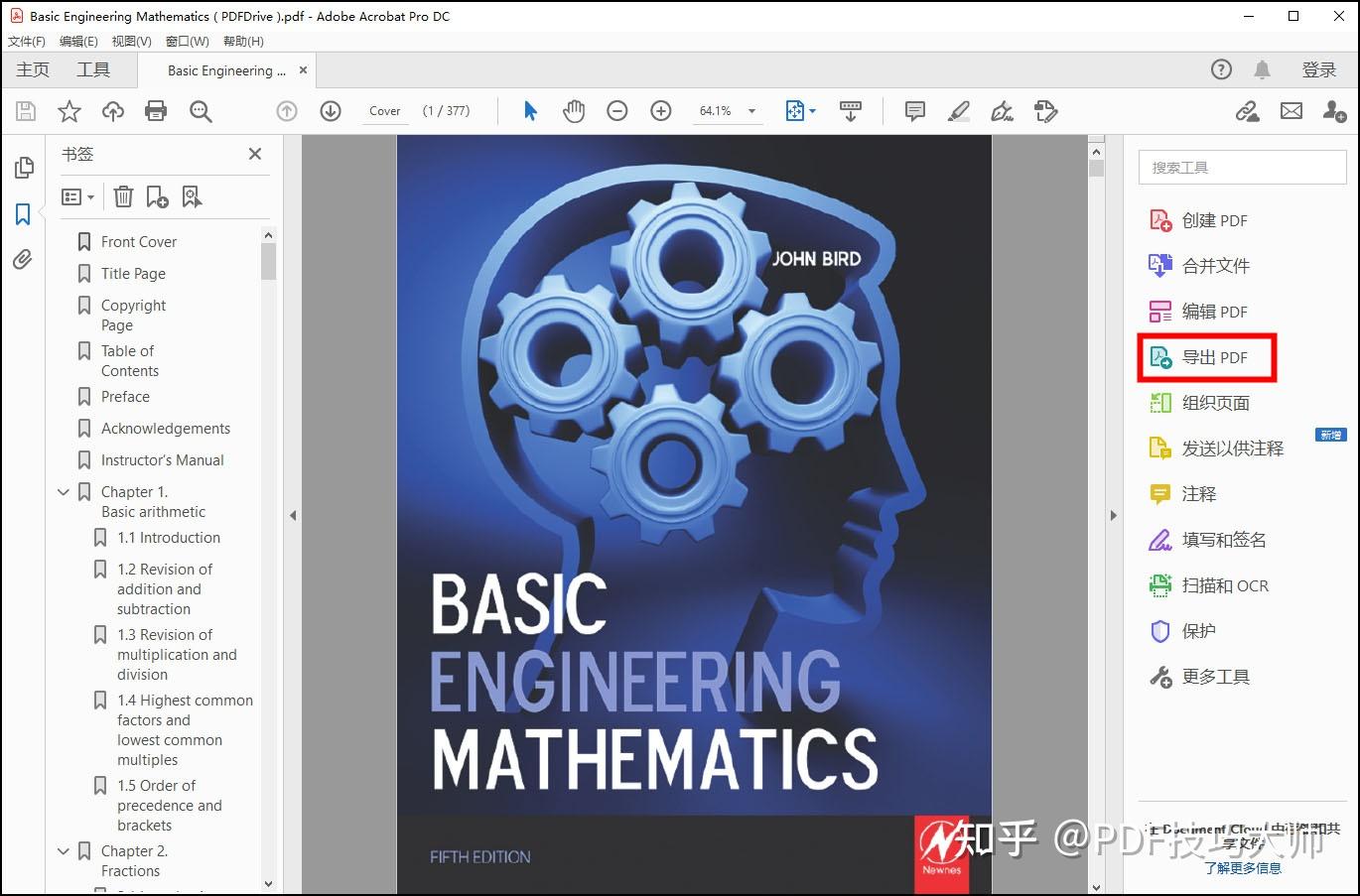
Task: Switch to the 工具 tab
Action: point(93,69)
